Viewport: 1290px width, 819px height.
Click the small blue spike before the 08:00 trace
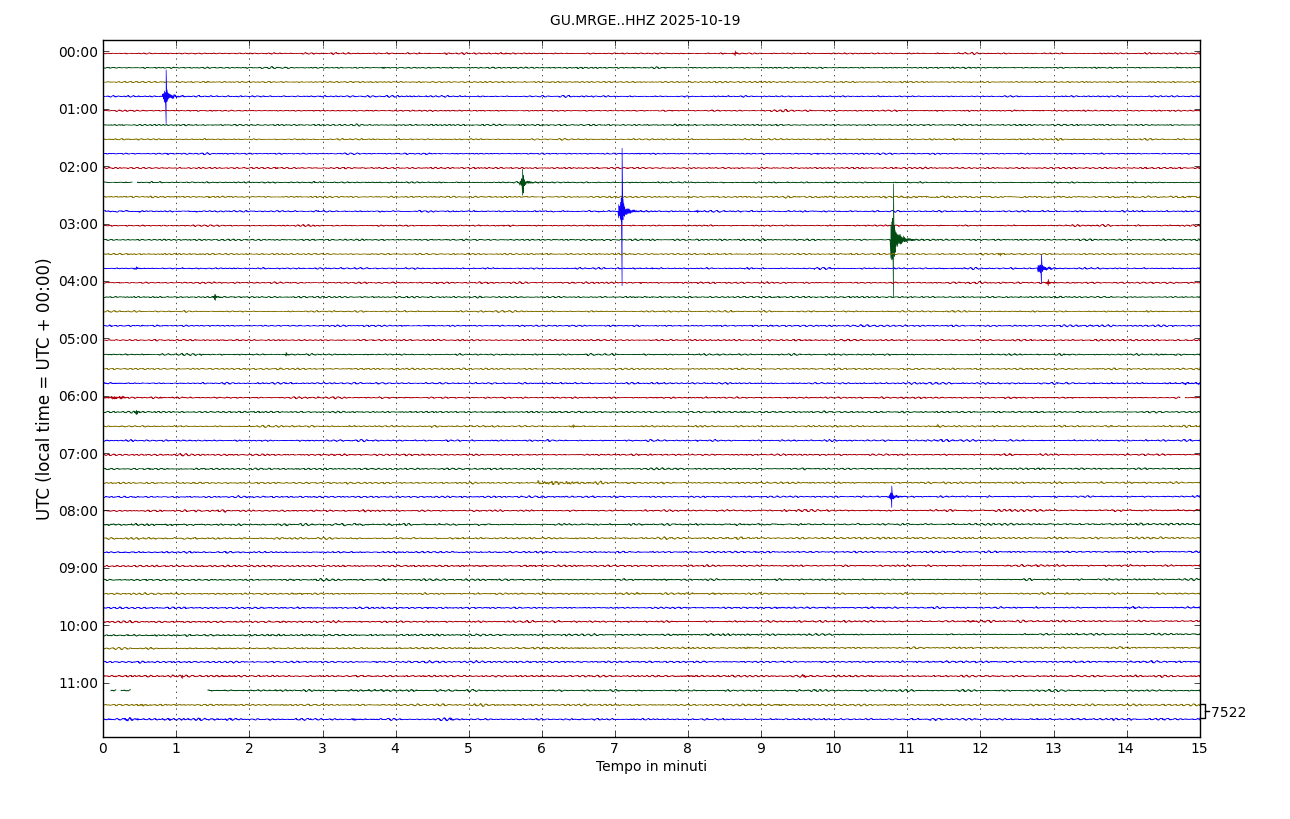(892, 496)
